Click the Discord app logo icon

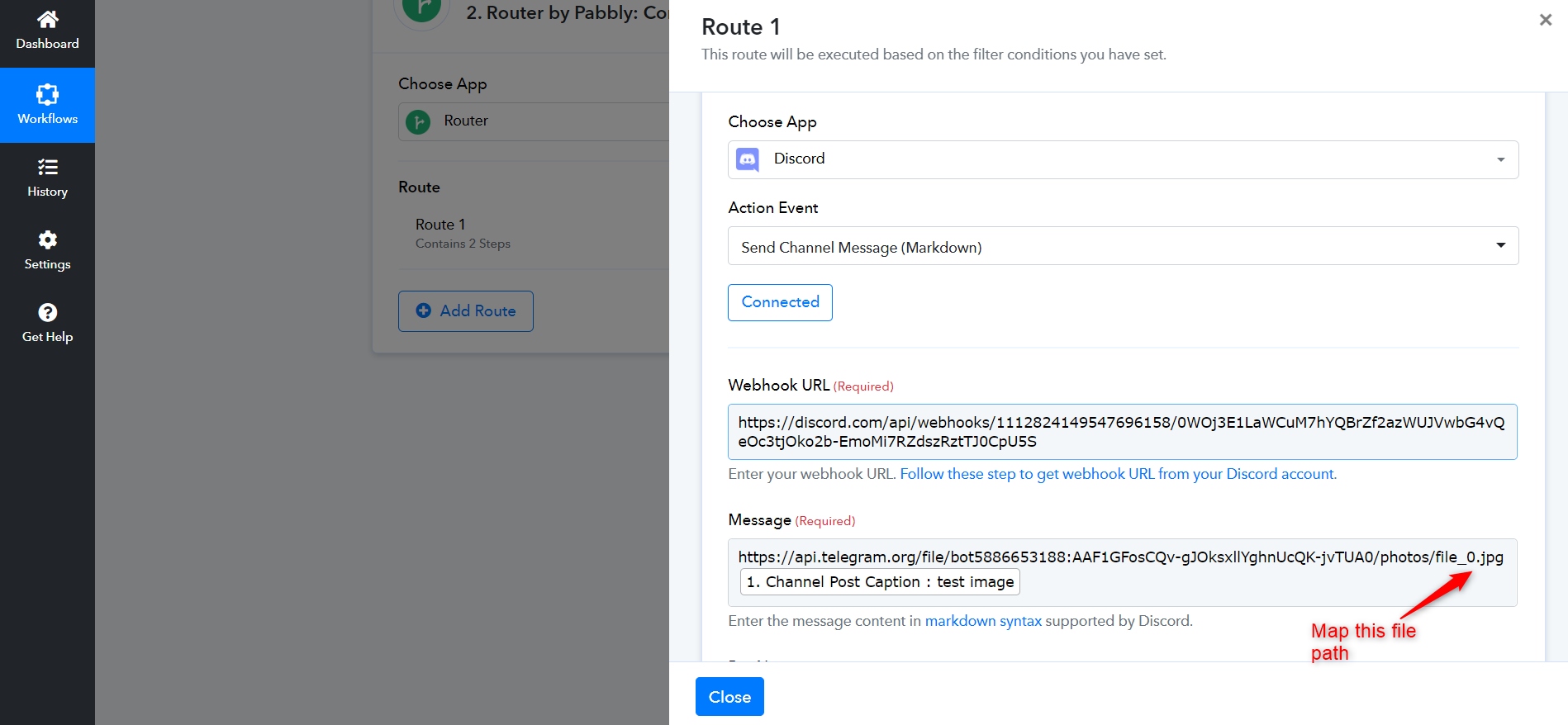(x=748, y=159)
